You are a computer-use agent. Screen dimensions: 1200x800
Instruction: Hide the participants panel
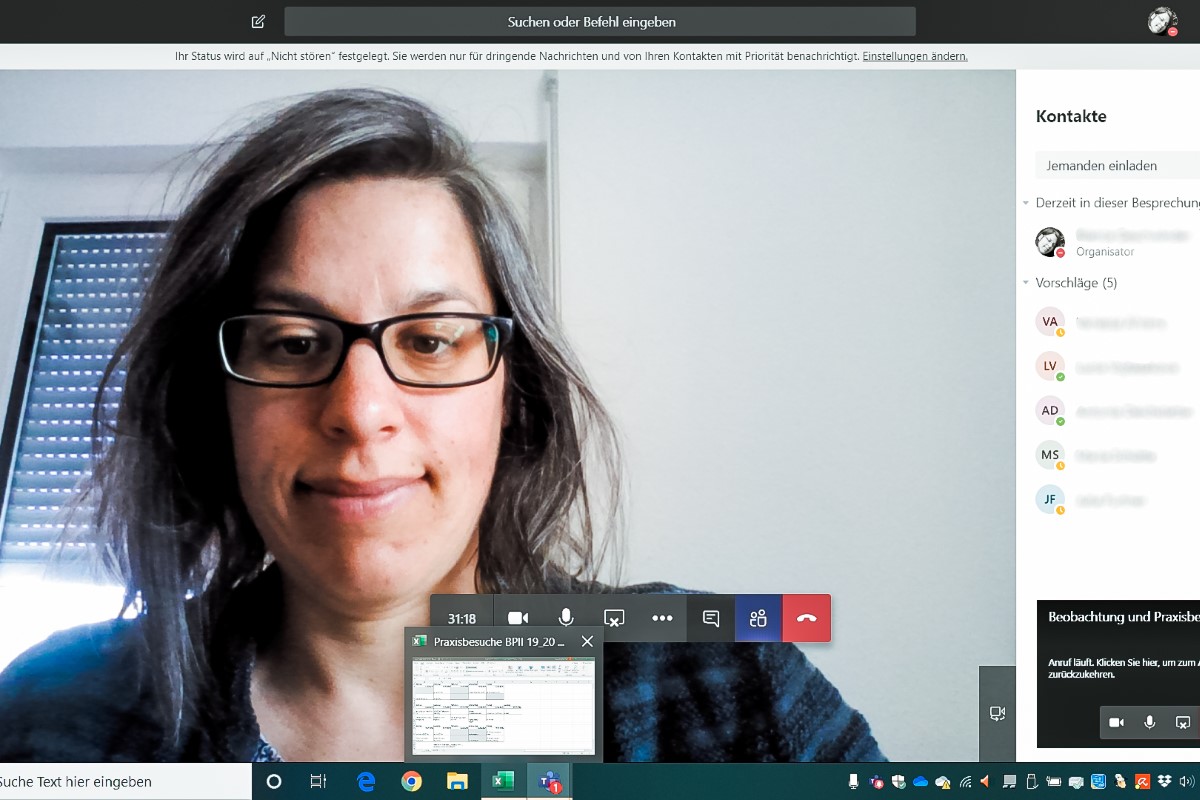(x=758, y=618)
